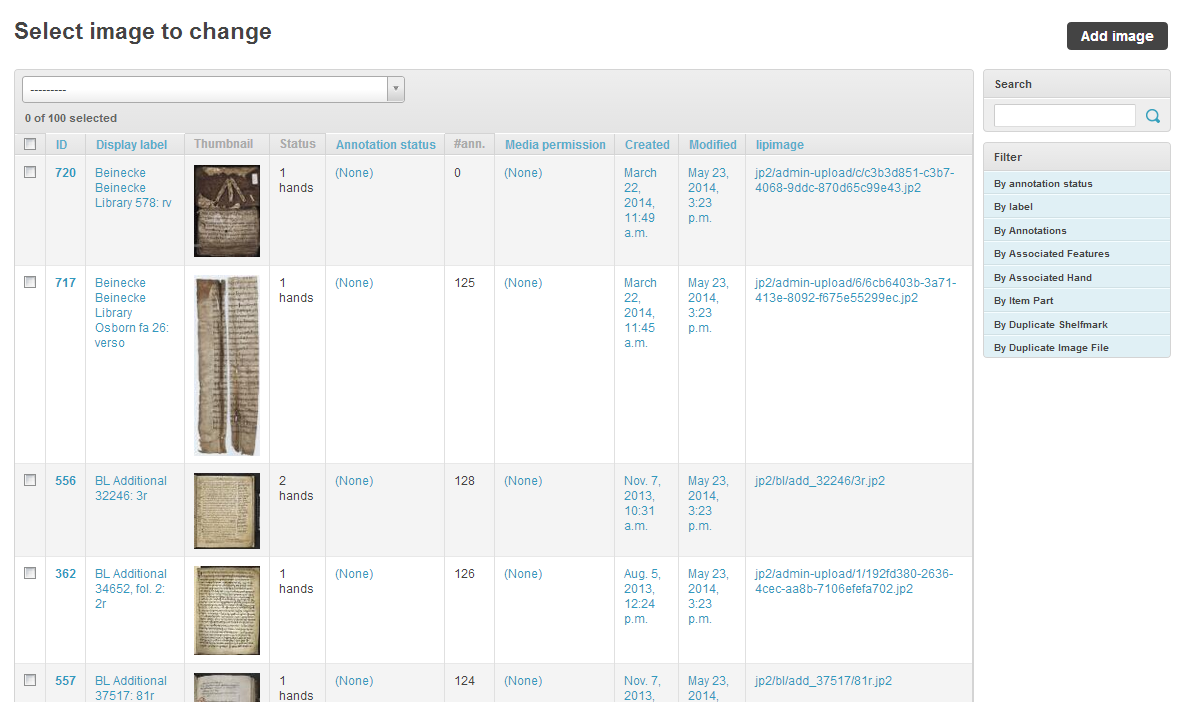This screenshot has height=702, width=1187.
Task: Tick the checkbox for image 362
Action: tap(30, 573)
